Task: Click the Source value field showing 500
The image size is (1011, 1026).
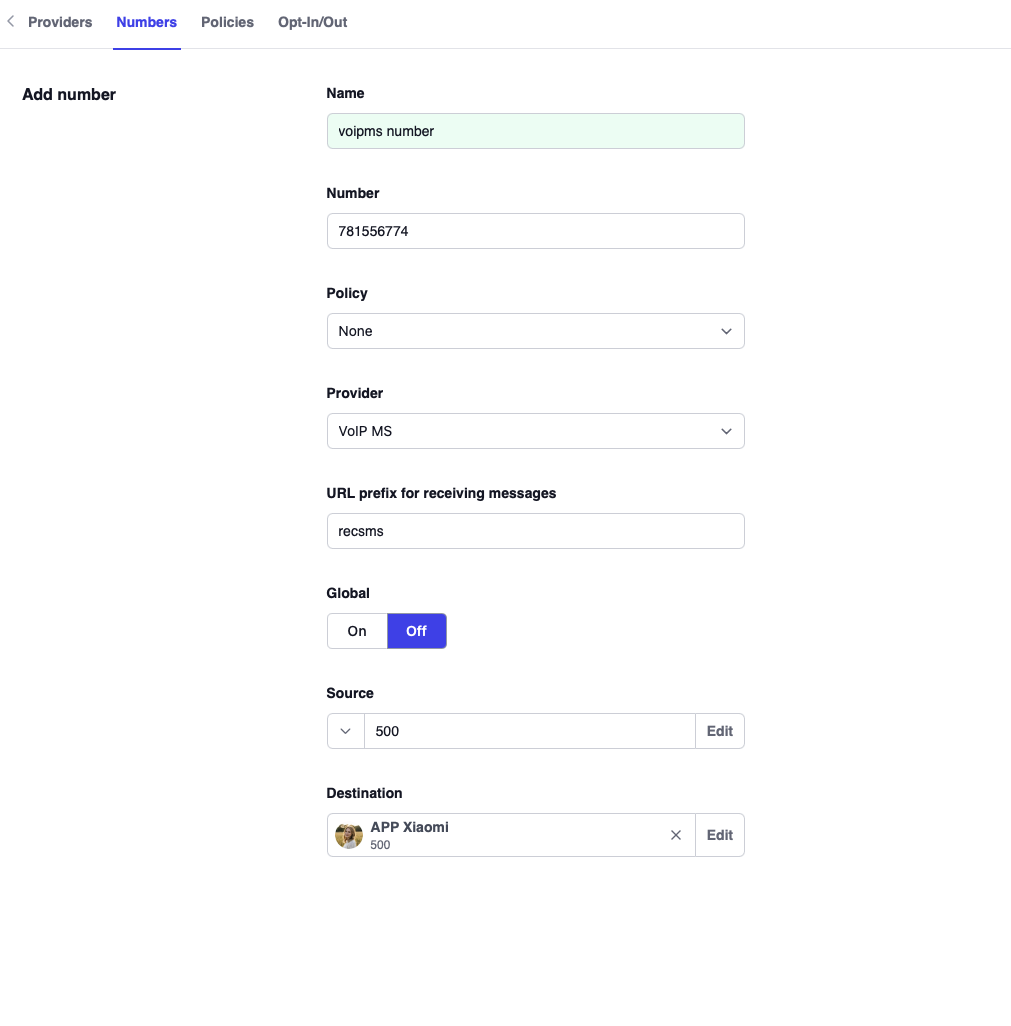Action: [529, 731]
